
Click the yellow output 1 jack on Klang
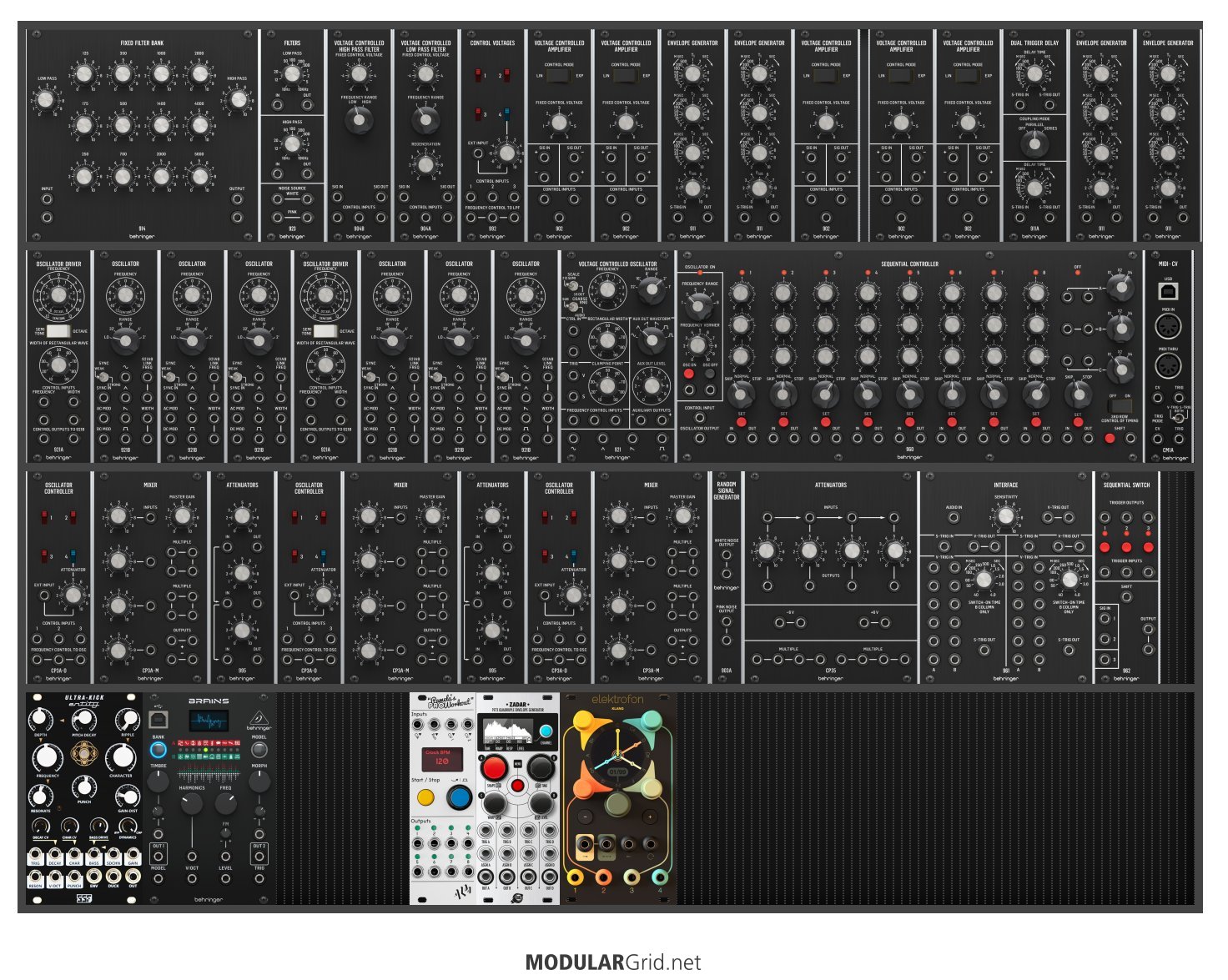tap(575, 876)
